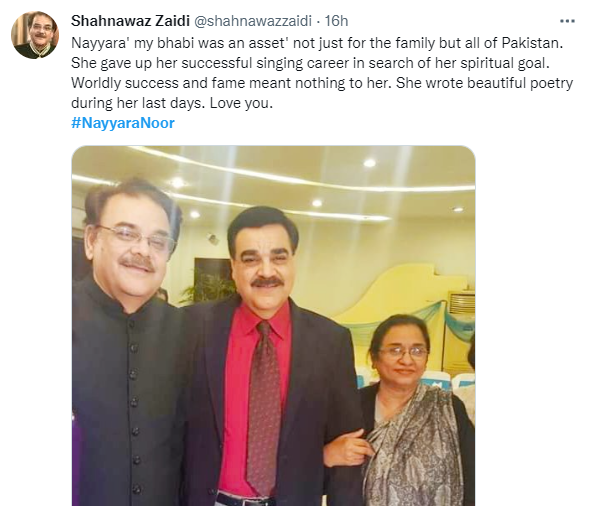
Task: Click the woman in the grey shawl in the photo
Action: (x=413, y=411)
